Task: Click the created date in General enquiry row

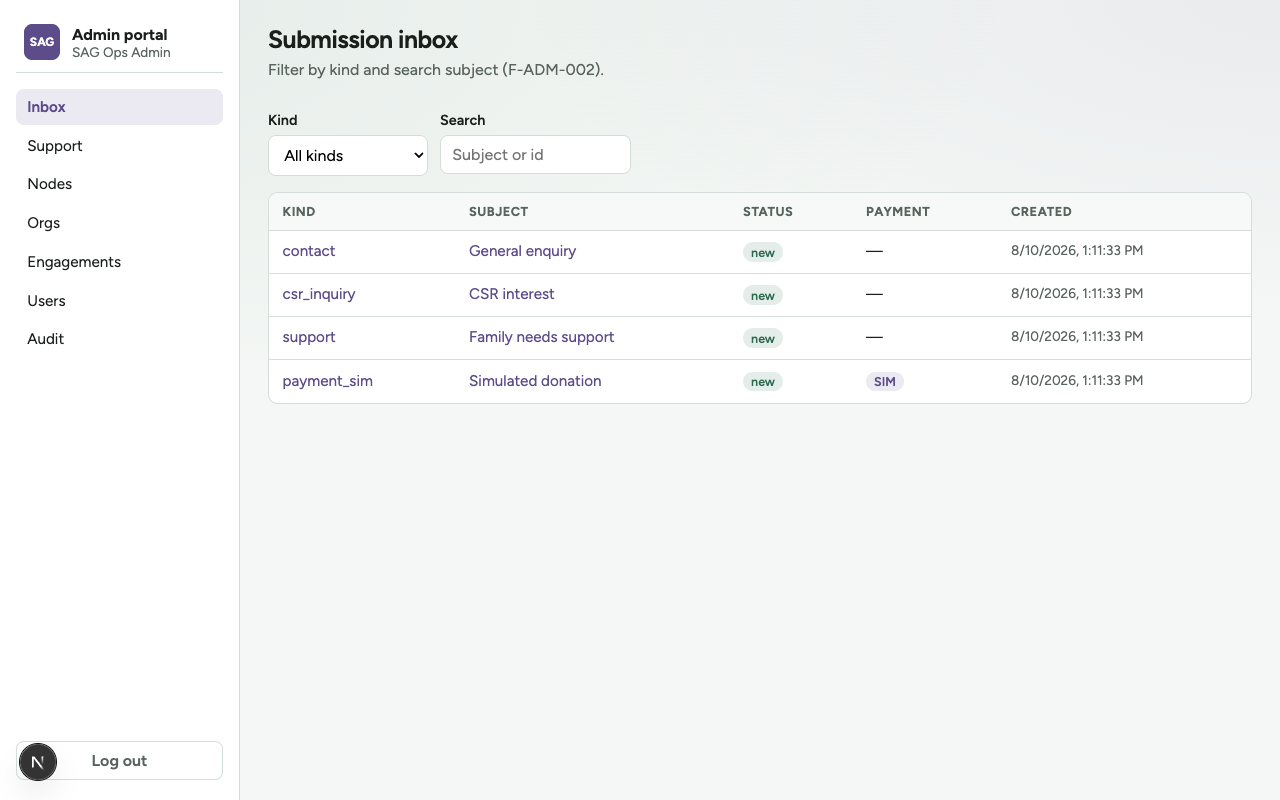Action: tap(1077, 251)
